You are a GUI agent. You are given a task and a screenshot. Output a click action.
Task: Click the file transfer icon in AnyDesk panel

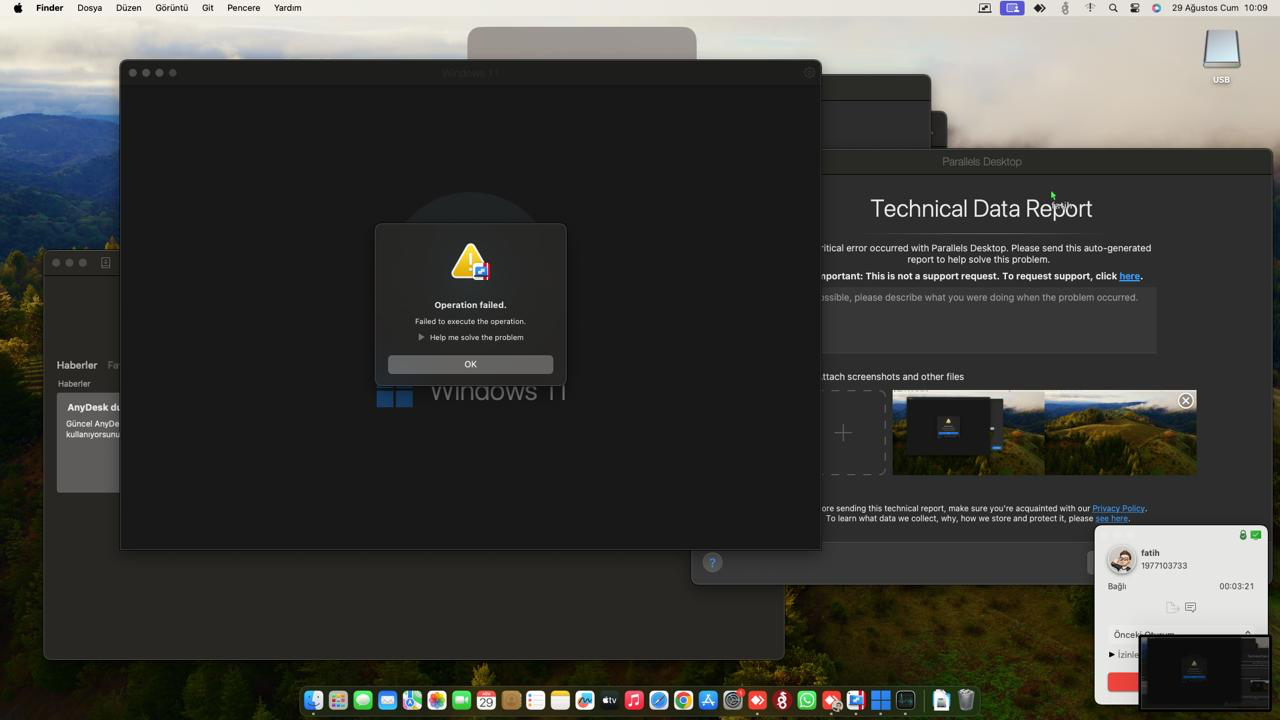coord(1172,607)
